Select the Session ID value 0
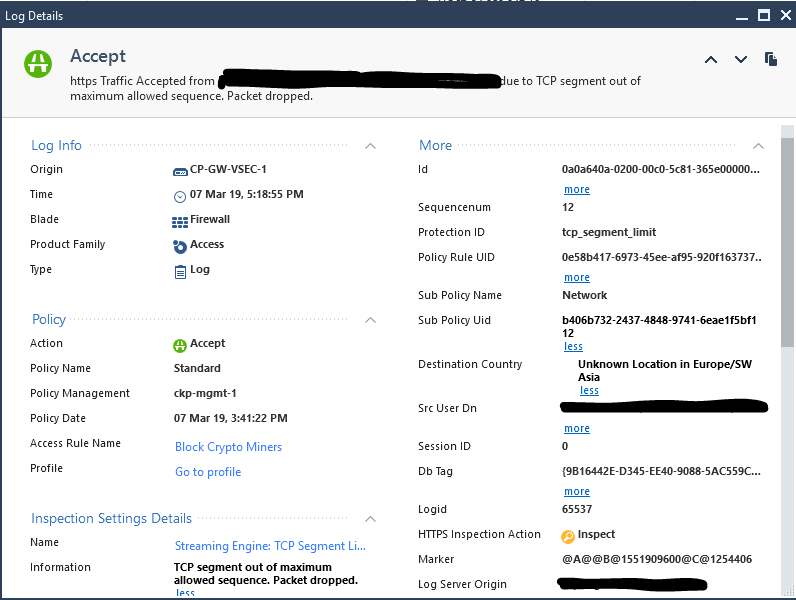The height and width of the screenshot is (600, 796). coord(565,446)
